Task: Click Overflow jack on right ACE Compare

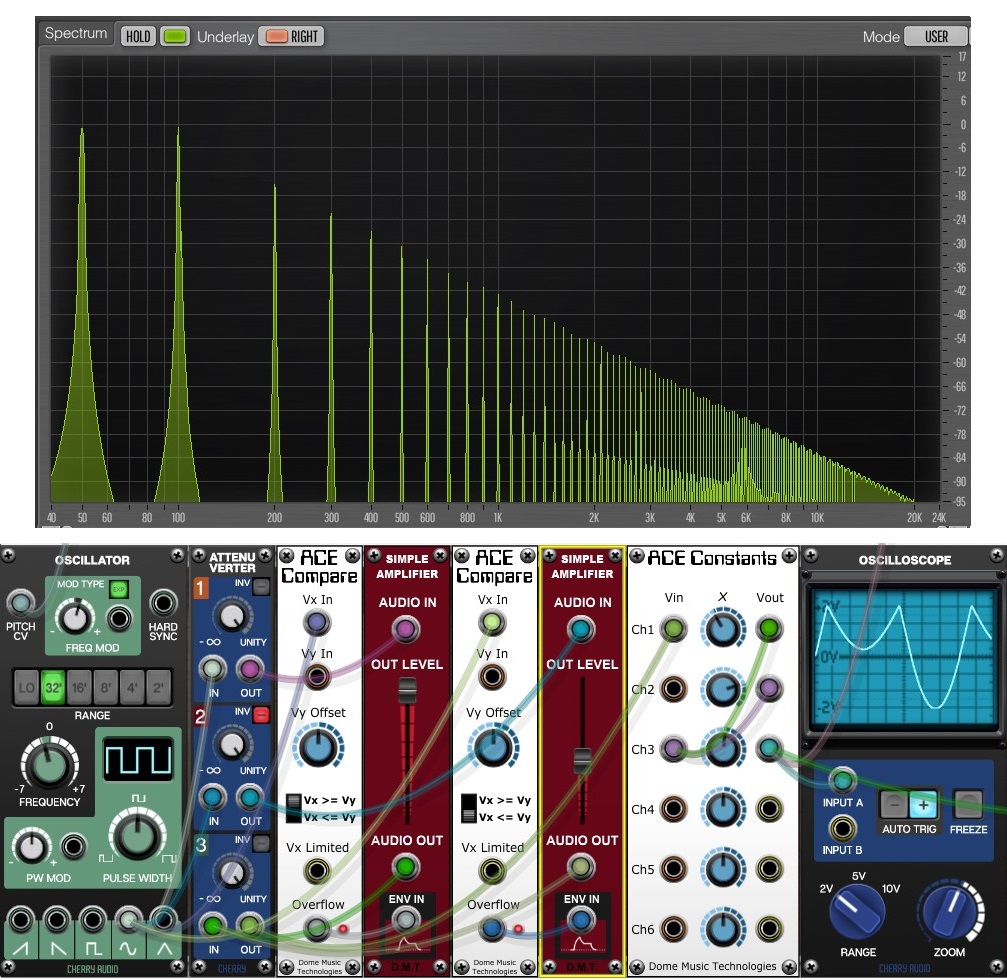Action: [492, 928]
